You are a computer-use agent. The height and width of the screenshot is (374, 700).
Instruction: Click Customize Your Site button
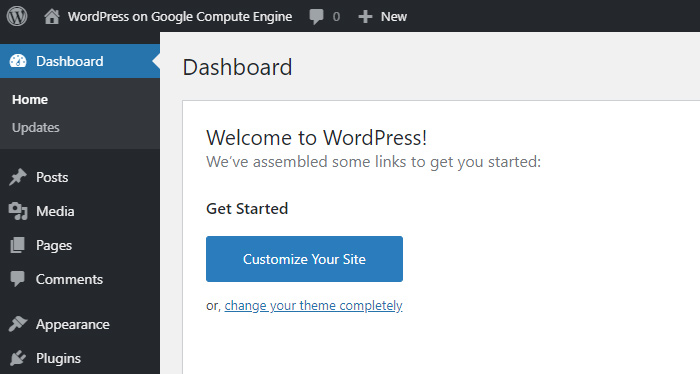pos(304,259)
